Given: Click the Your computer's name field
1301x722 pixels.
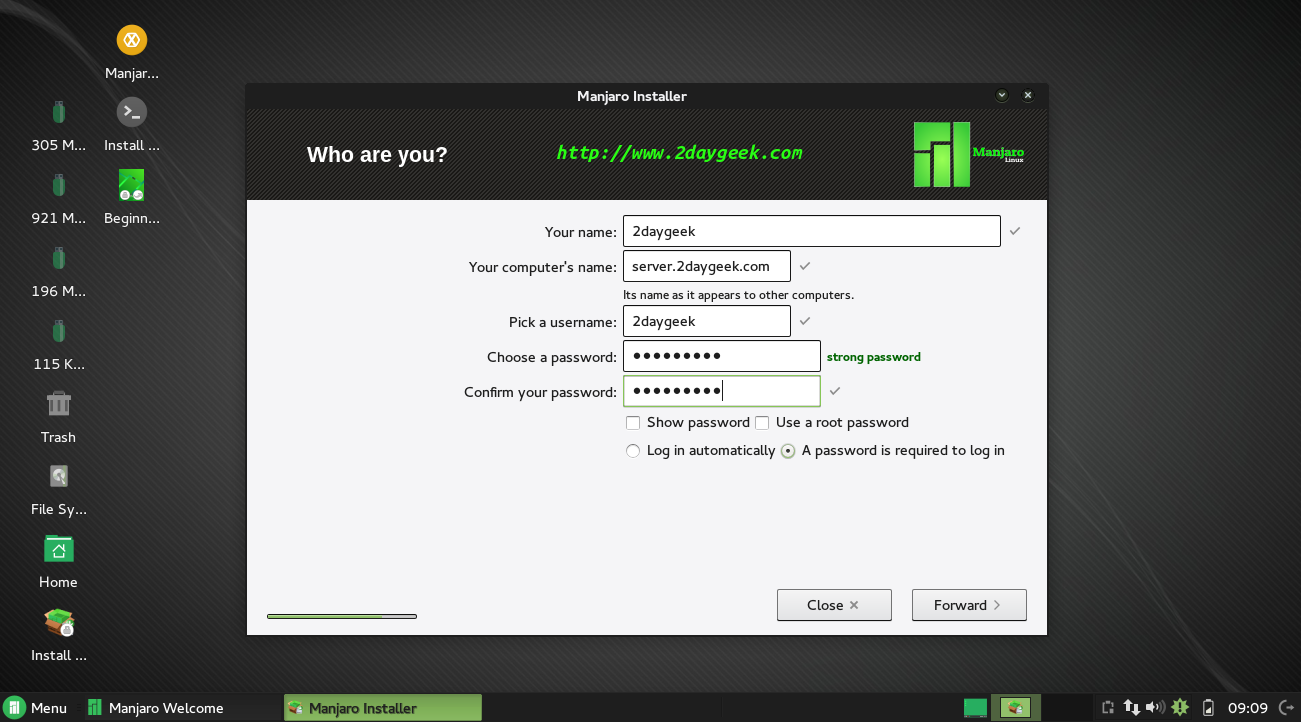Looking at the screenshot, I should [706, 266].
